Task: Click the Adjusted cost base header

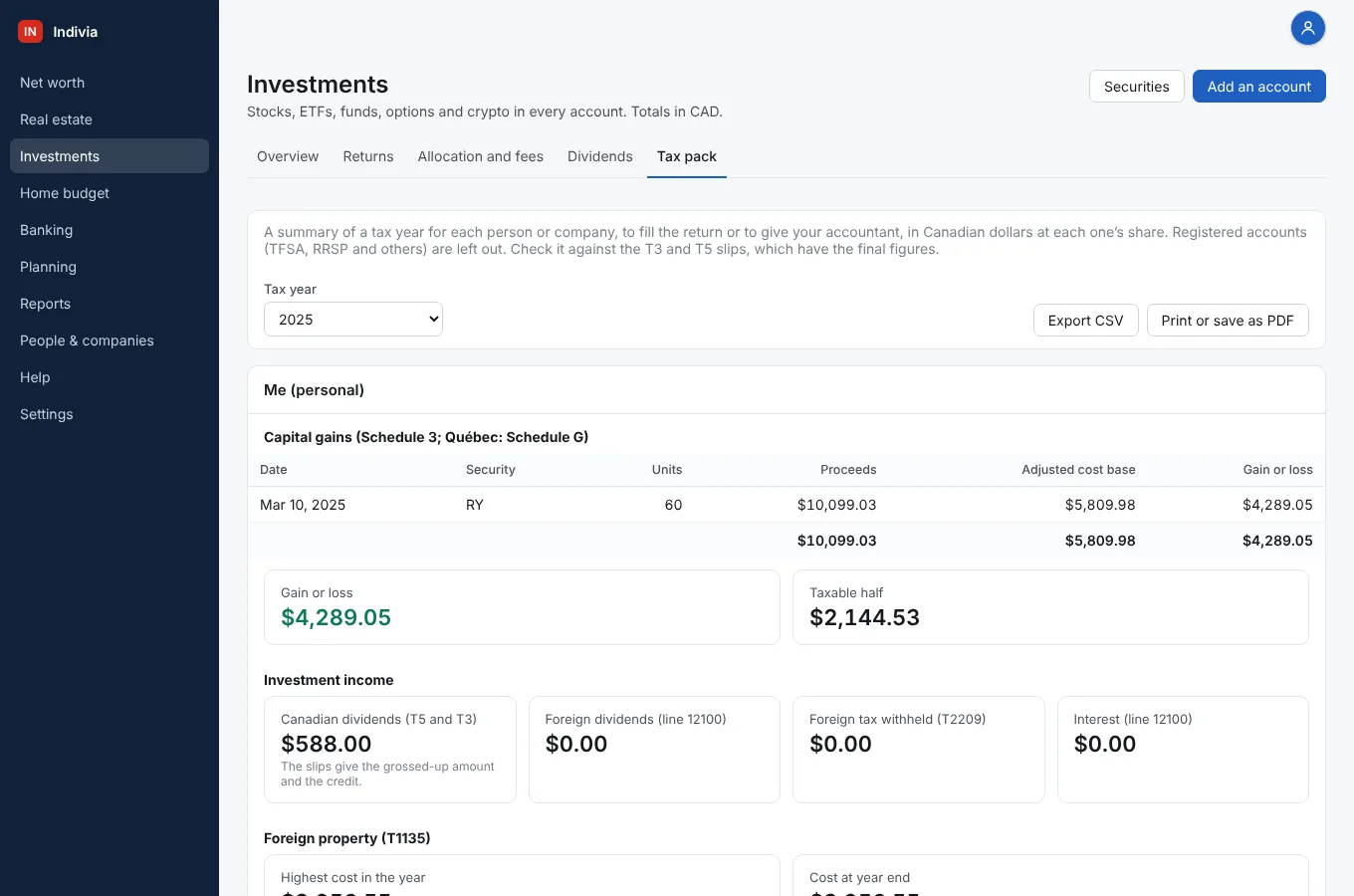Action: pos(1078,470)
